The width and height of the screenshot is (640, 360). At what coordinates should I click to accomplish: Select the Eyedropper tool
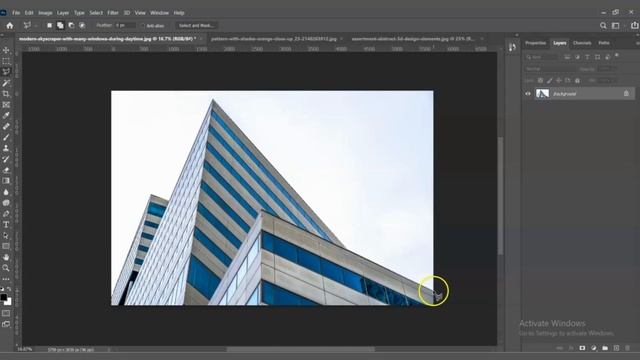pyautogui.click(x=6, y=116)
